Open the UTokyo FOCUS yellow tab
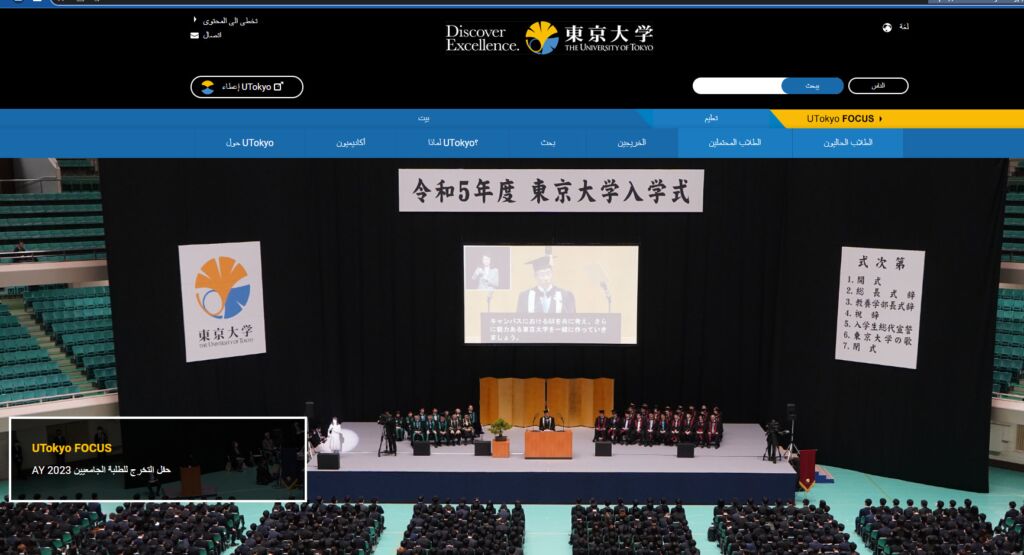This screenshot has width=1024, height=555. coord(840,119)
